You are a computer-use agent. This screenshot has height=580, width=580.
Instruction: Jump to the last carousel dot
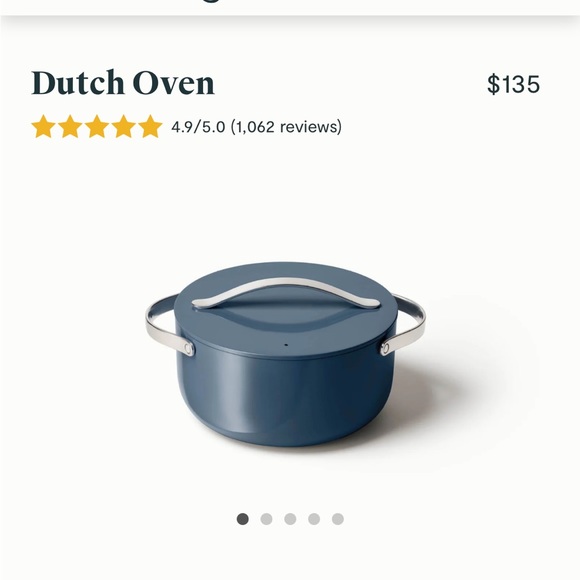tap(338, 519)
